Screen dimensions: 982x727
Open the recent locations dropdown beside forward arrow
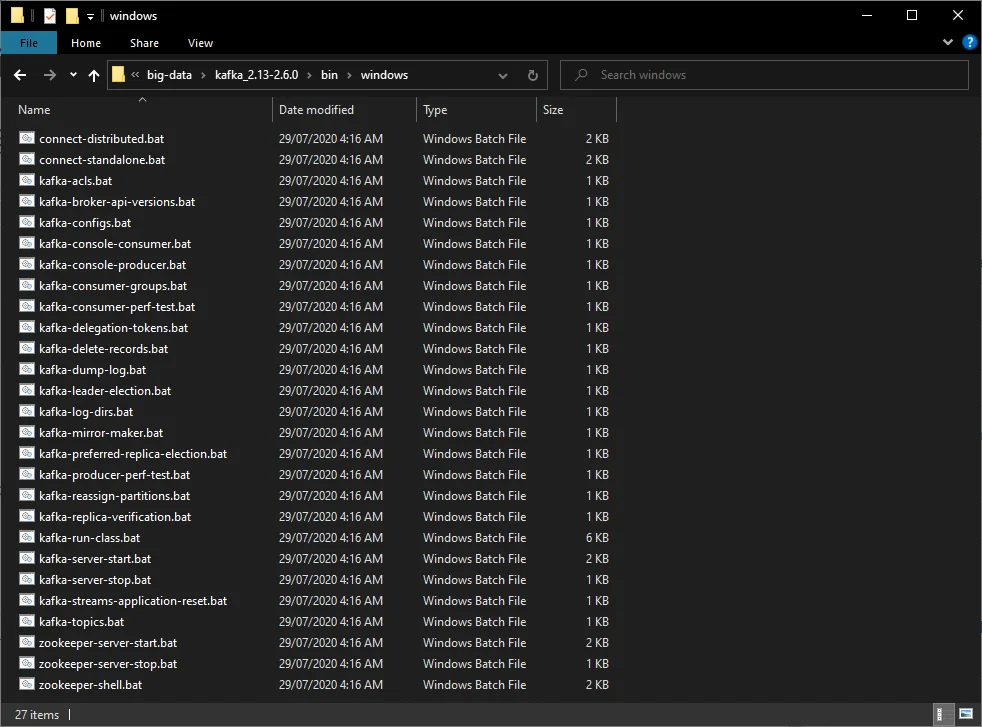pyautogui.click(x=71, y=75)
